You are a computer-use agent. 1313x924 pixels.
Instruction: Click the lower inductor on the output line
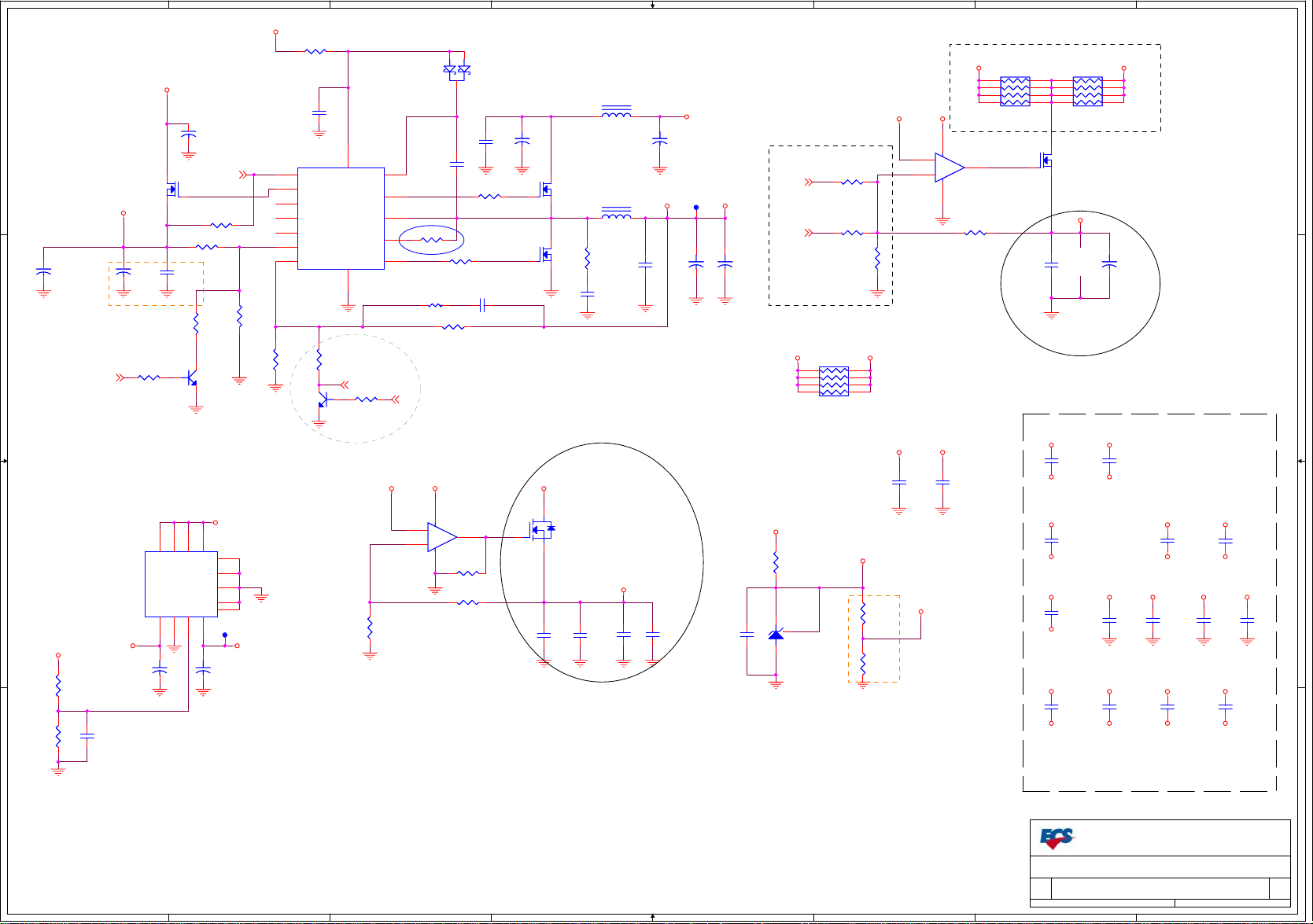(x=616, y=213)
